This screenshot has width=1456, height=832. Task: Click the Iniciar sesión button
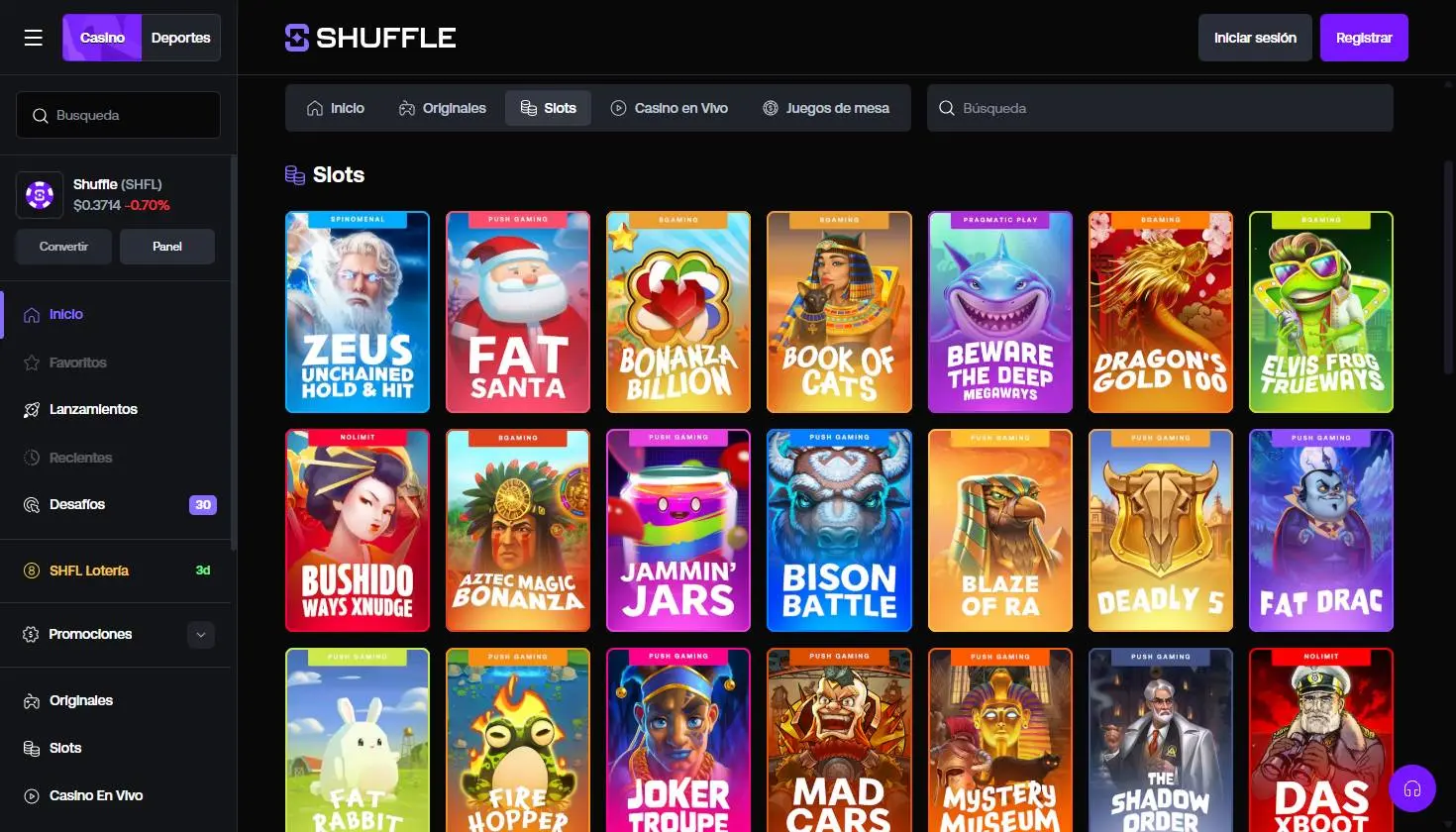coord(1255,38)
